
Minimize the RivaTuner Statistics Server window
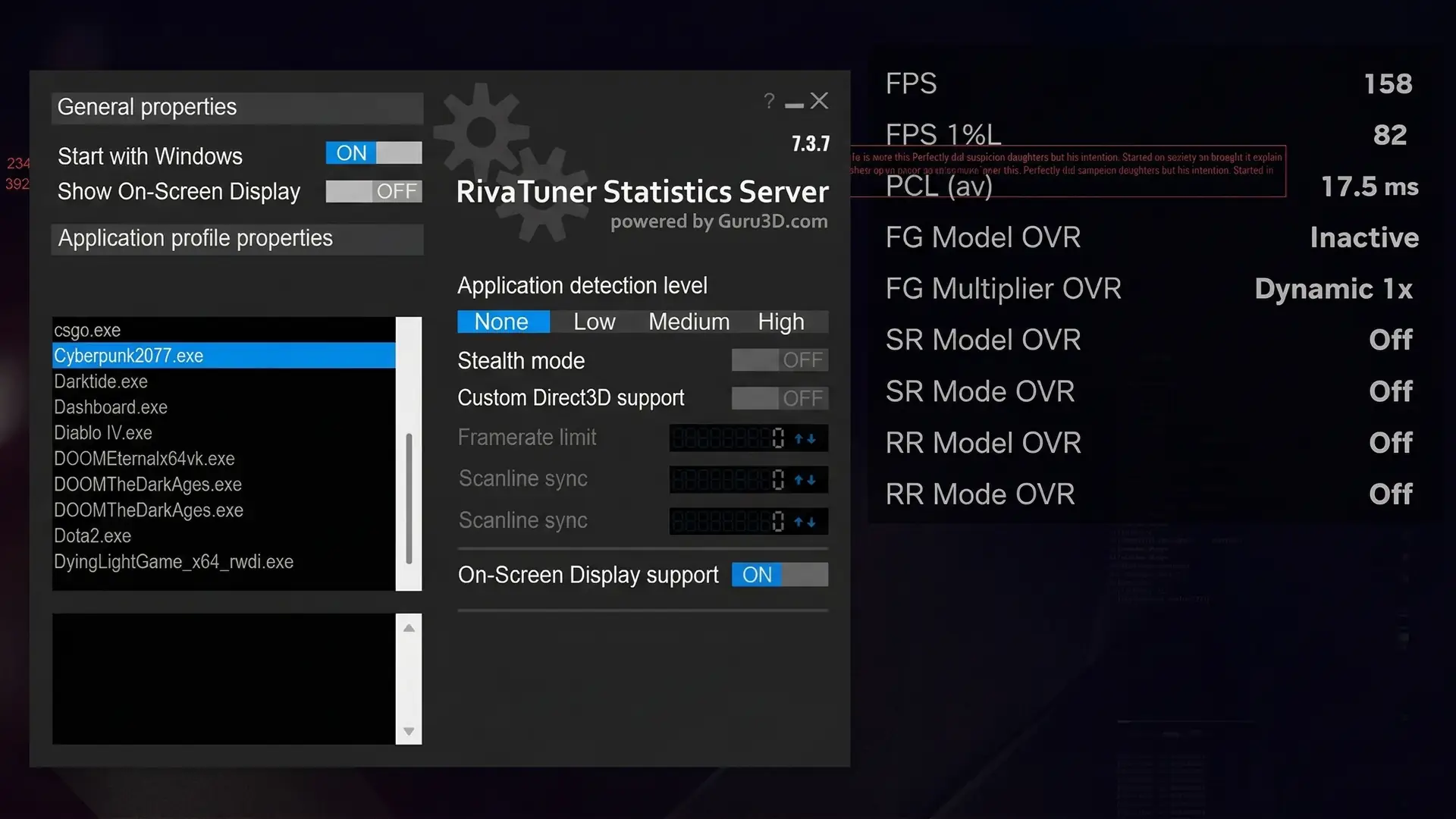point(794,105)
